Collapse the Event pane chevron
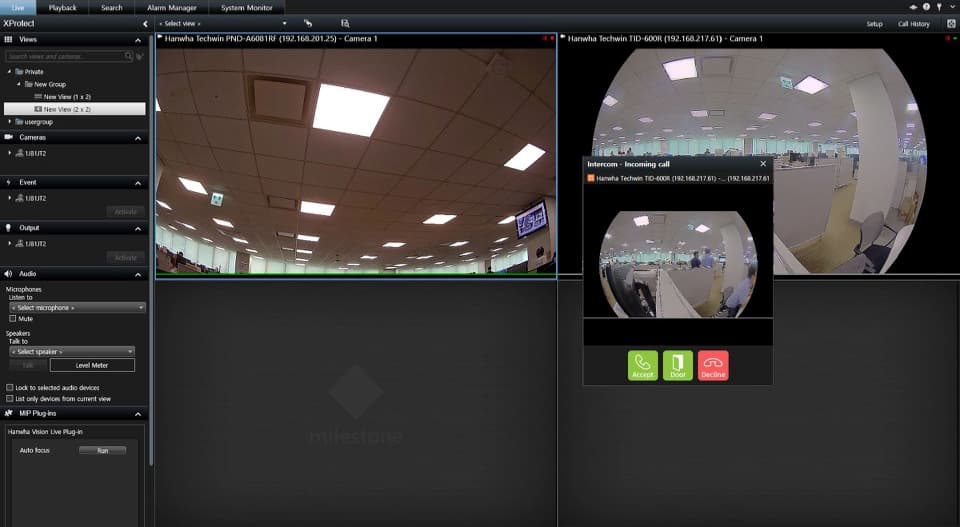This screenshot has width=960, height=527. [138, 183]
